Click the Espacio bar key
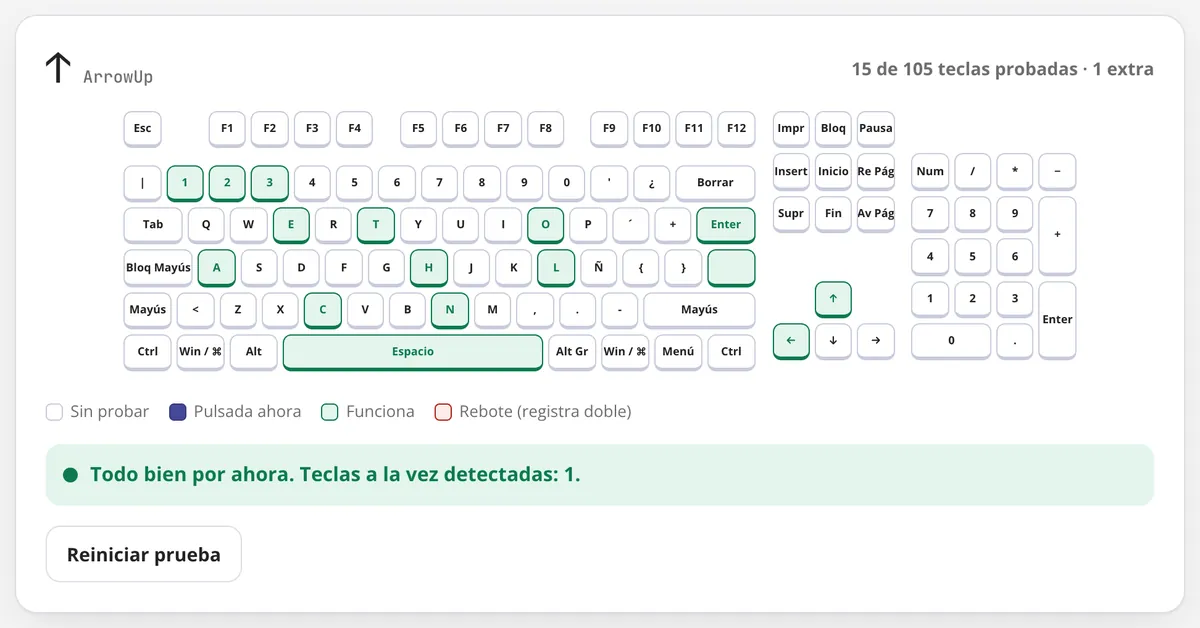Viewport: 1200px width, 628px height. 413,352
